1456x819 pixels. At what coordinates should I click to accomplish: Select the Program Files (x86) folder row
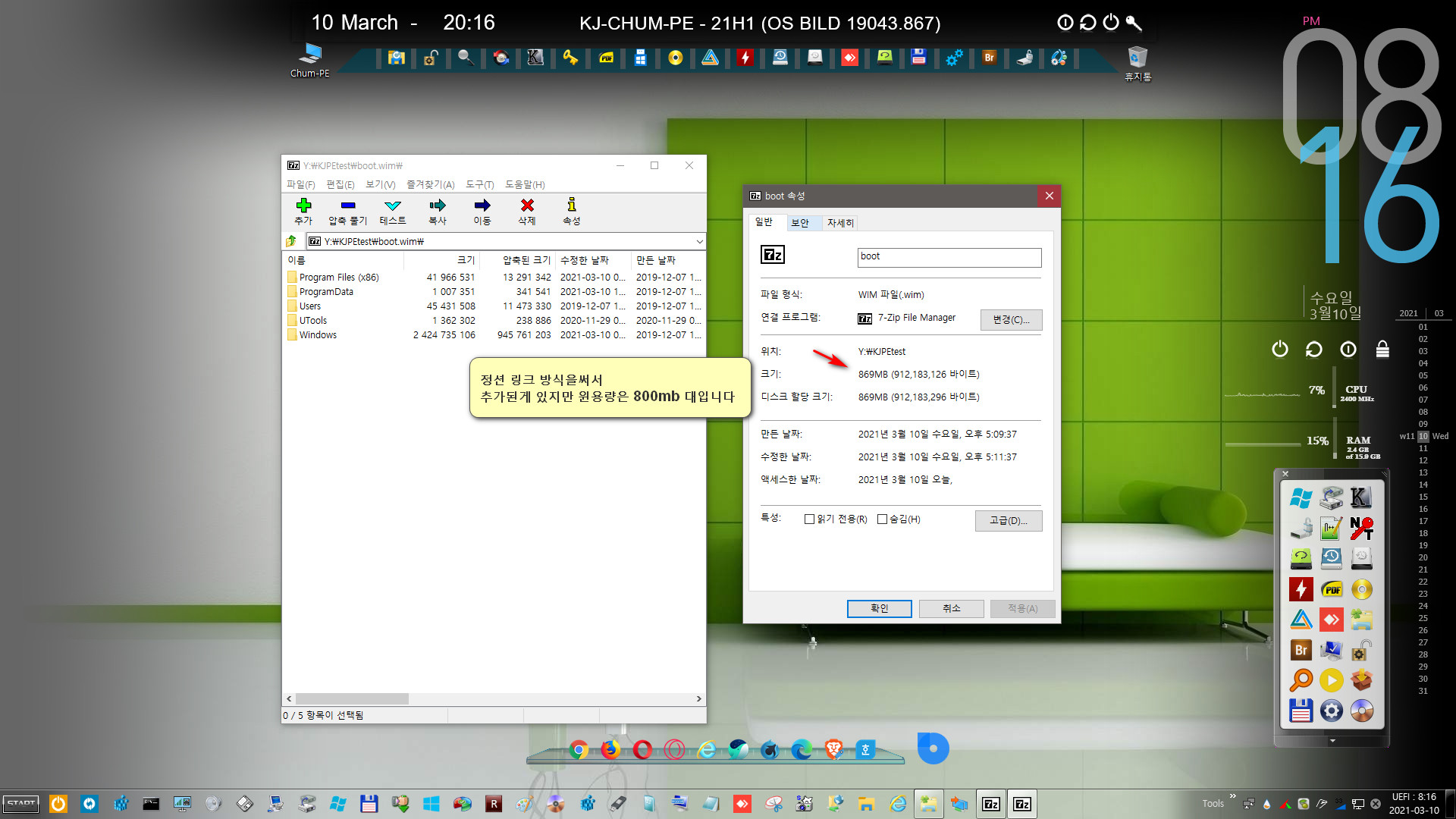coord(493,278)
